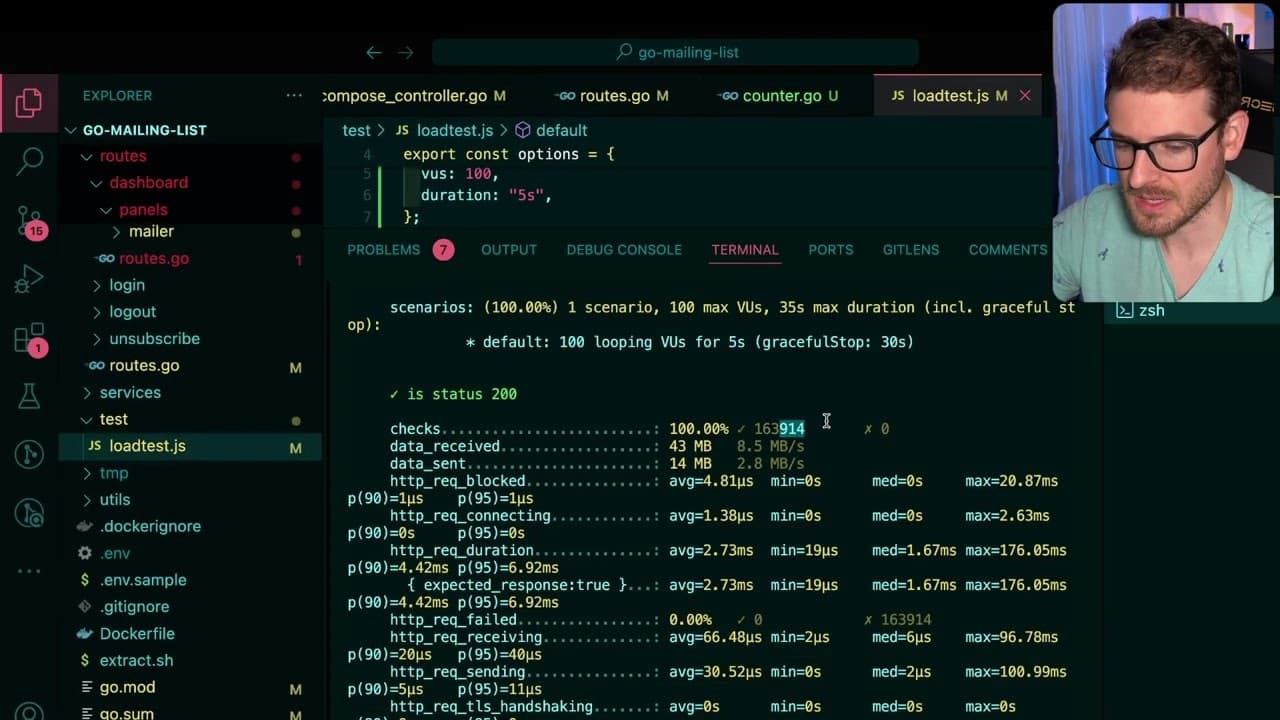Select the zsh terminal instance

pos(1188,310)
